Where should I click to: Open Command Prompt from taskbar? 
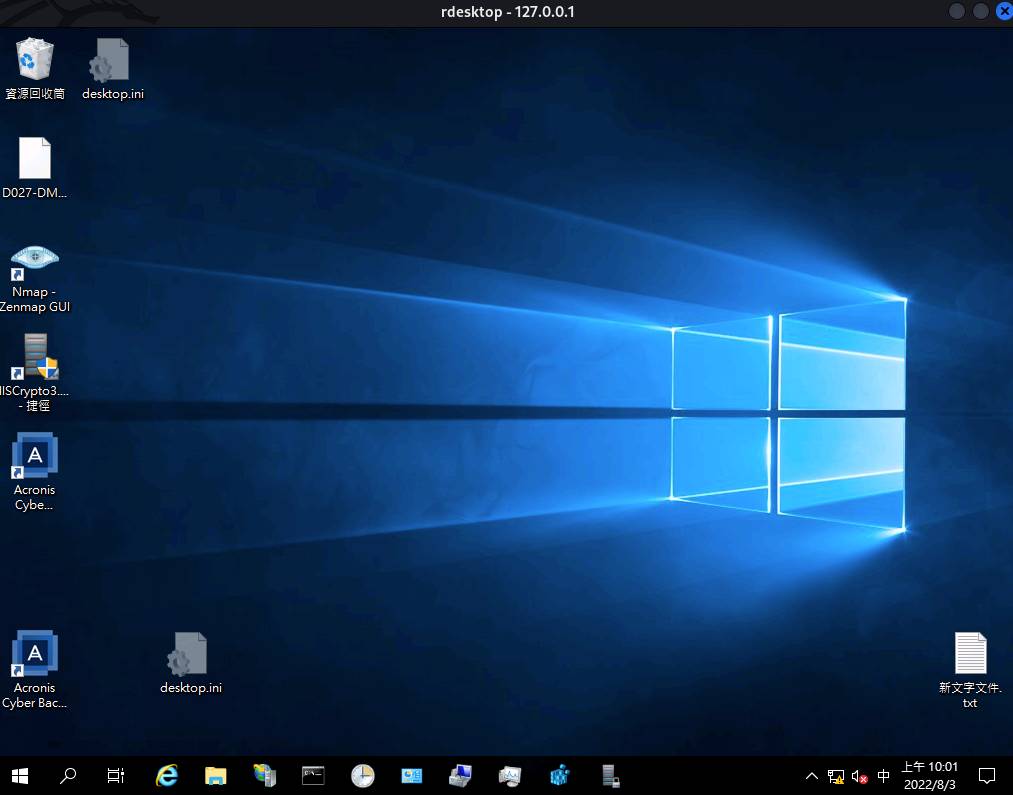[313, 776]
